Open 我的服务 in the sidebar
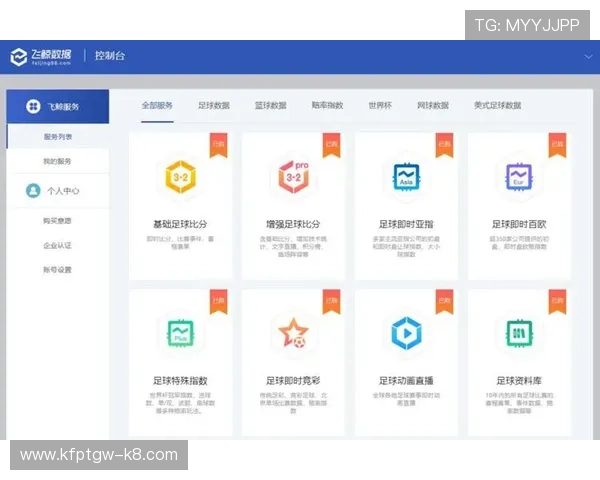Viewport: 600px width, 480px height. pyautogui.click(x=57, y=161)
